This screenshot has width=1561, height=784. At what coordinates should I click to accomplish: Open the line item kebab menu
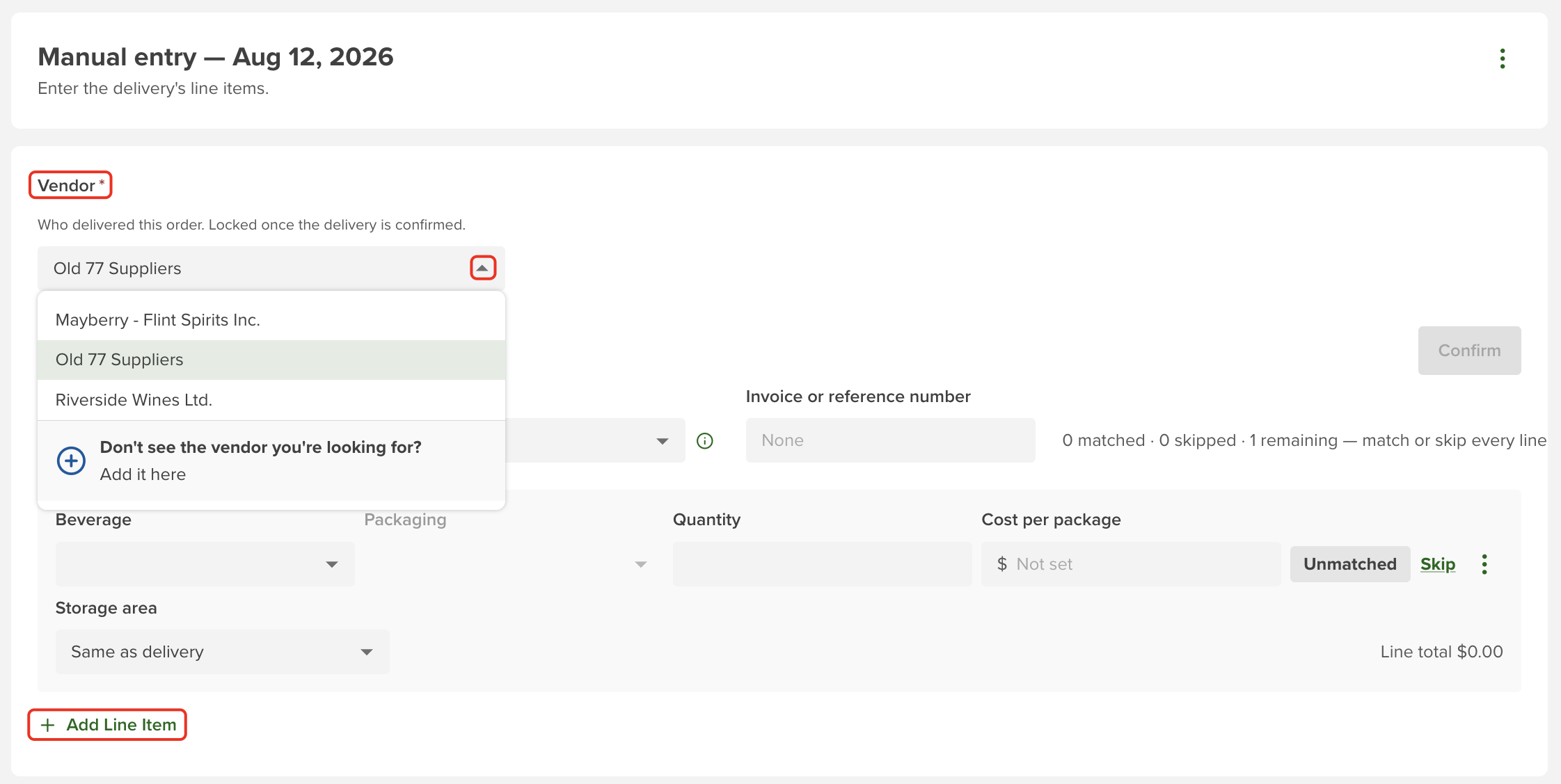1484,564
